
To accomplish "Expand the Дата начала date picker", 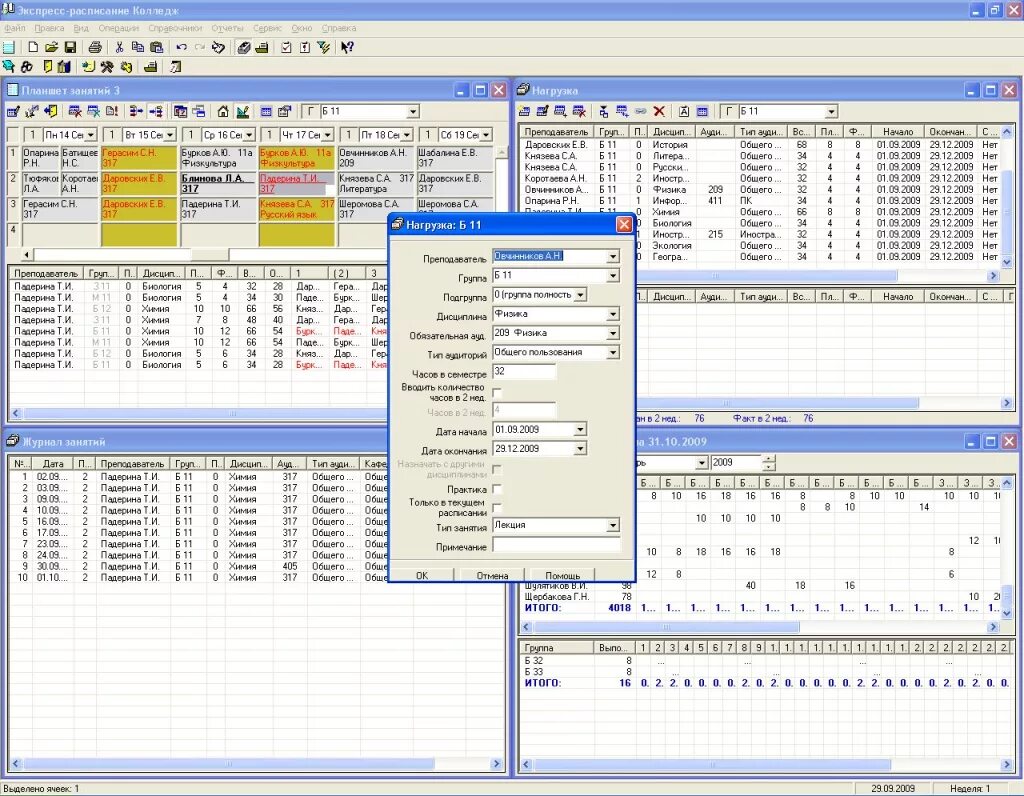I will pos(580,430).
